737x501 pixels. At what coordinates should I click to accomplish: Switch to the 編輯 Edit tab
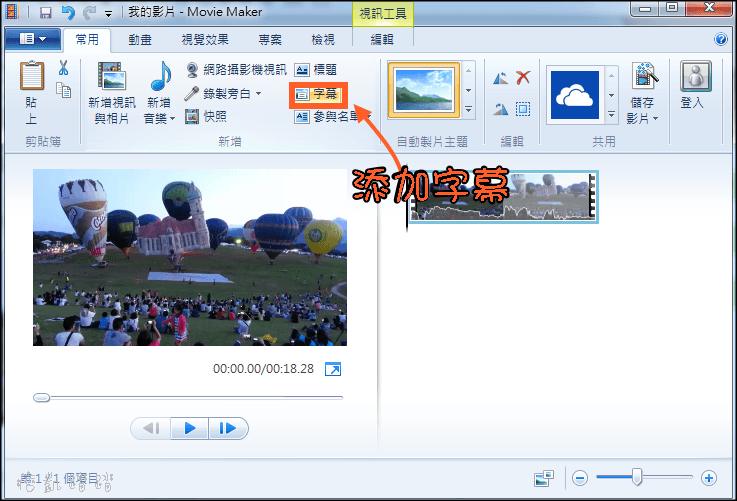click(x=382, y=40)
